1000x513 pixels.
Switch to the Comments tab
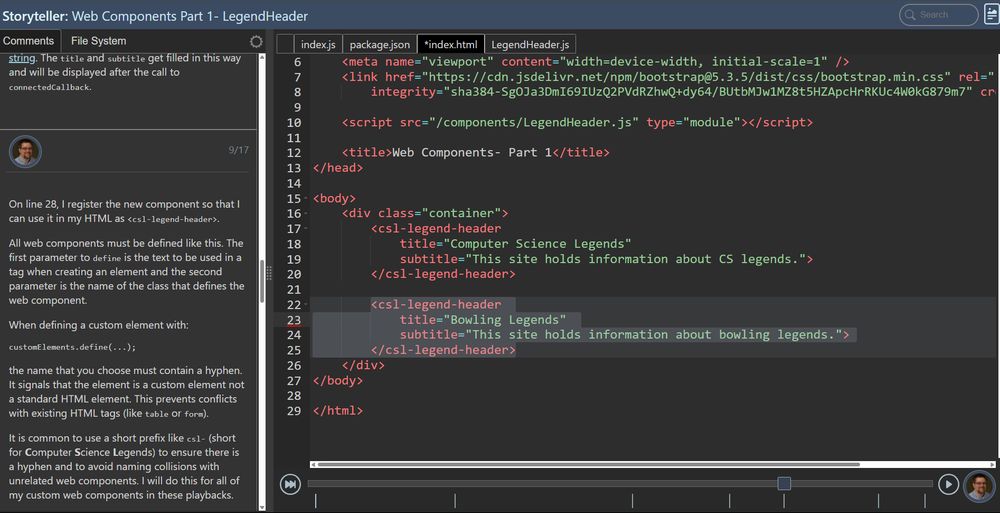[29, 41]
